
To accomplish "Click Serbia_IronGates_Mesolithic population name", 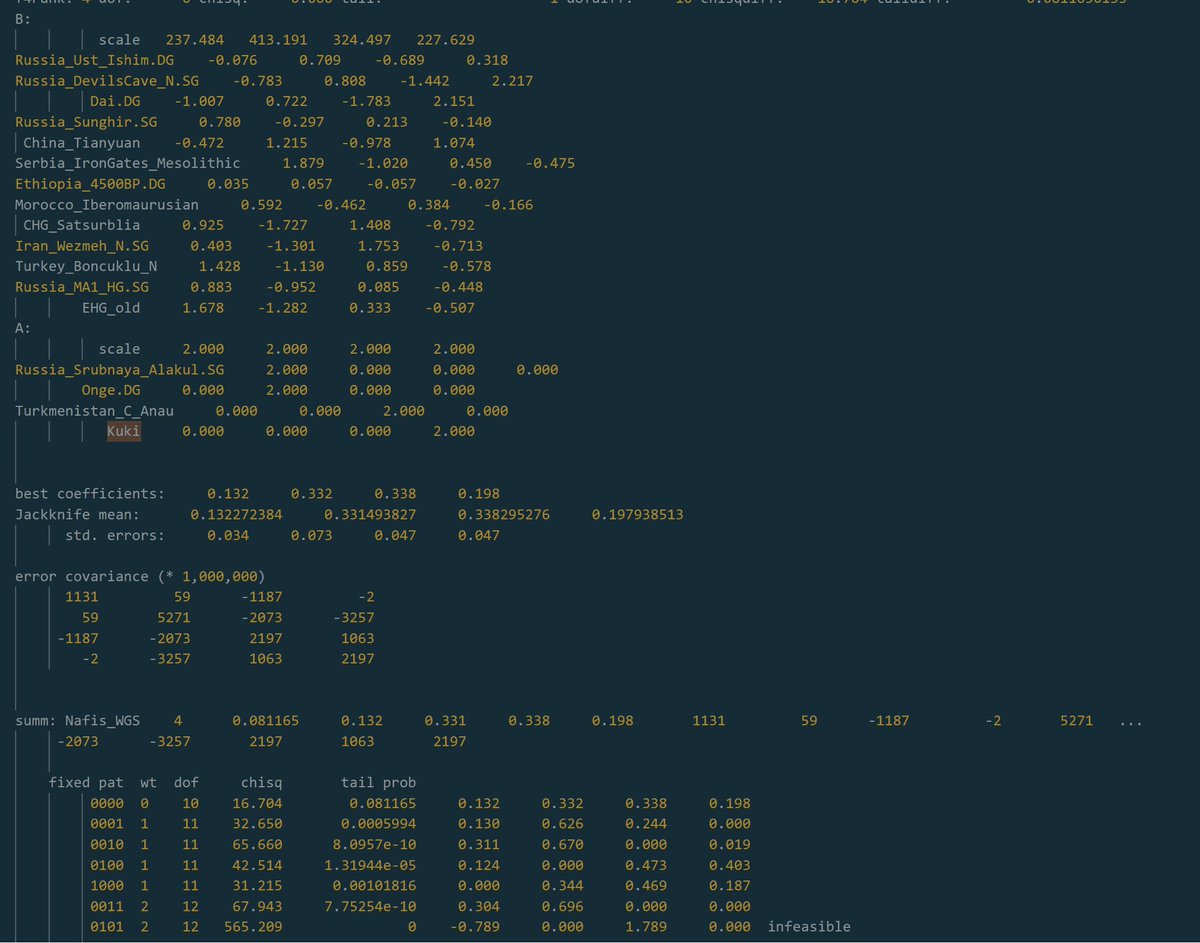I will tap(127, 163).
